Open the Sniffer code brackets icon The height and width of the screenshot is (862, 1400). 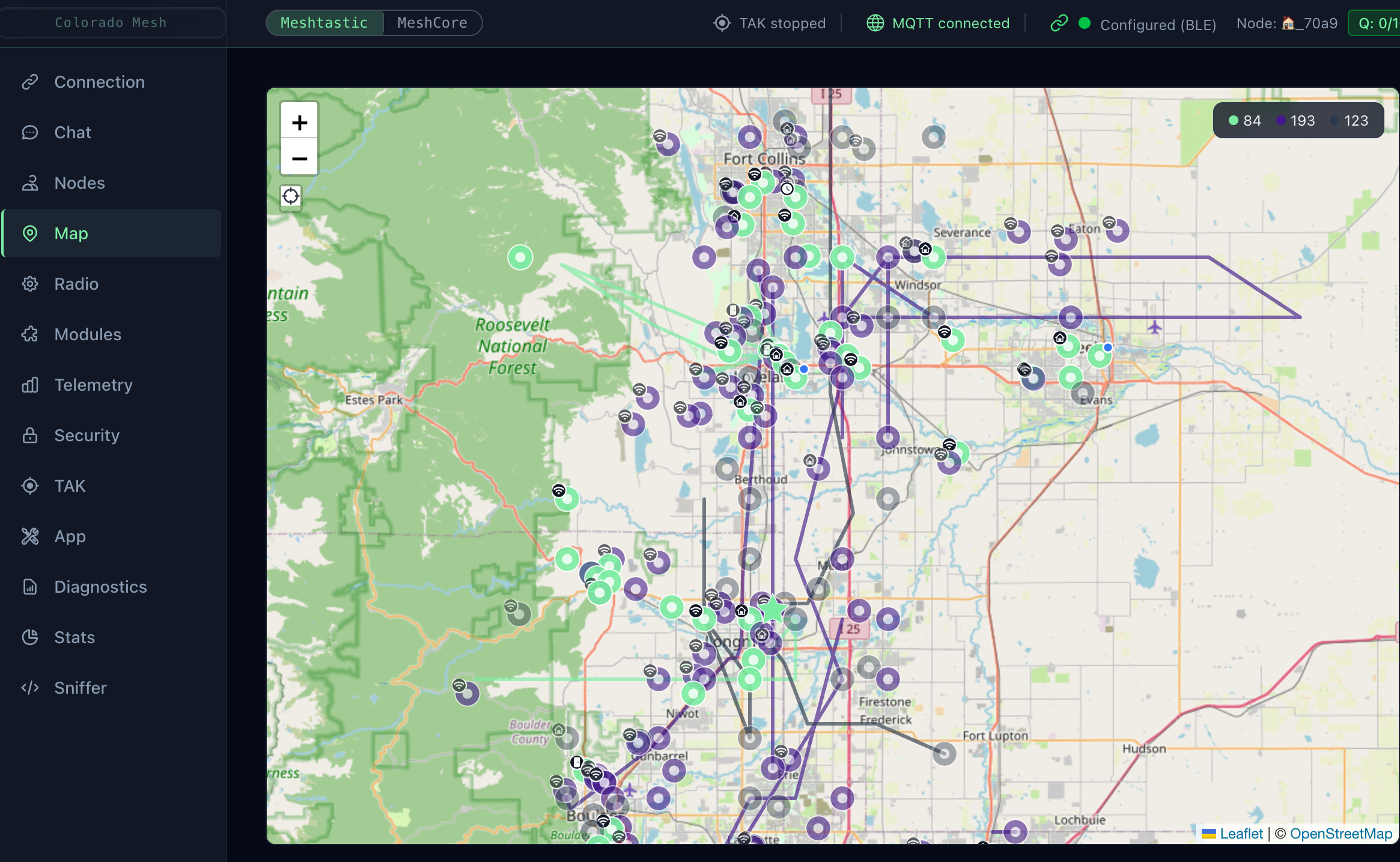pos(30,688)
